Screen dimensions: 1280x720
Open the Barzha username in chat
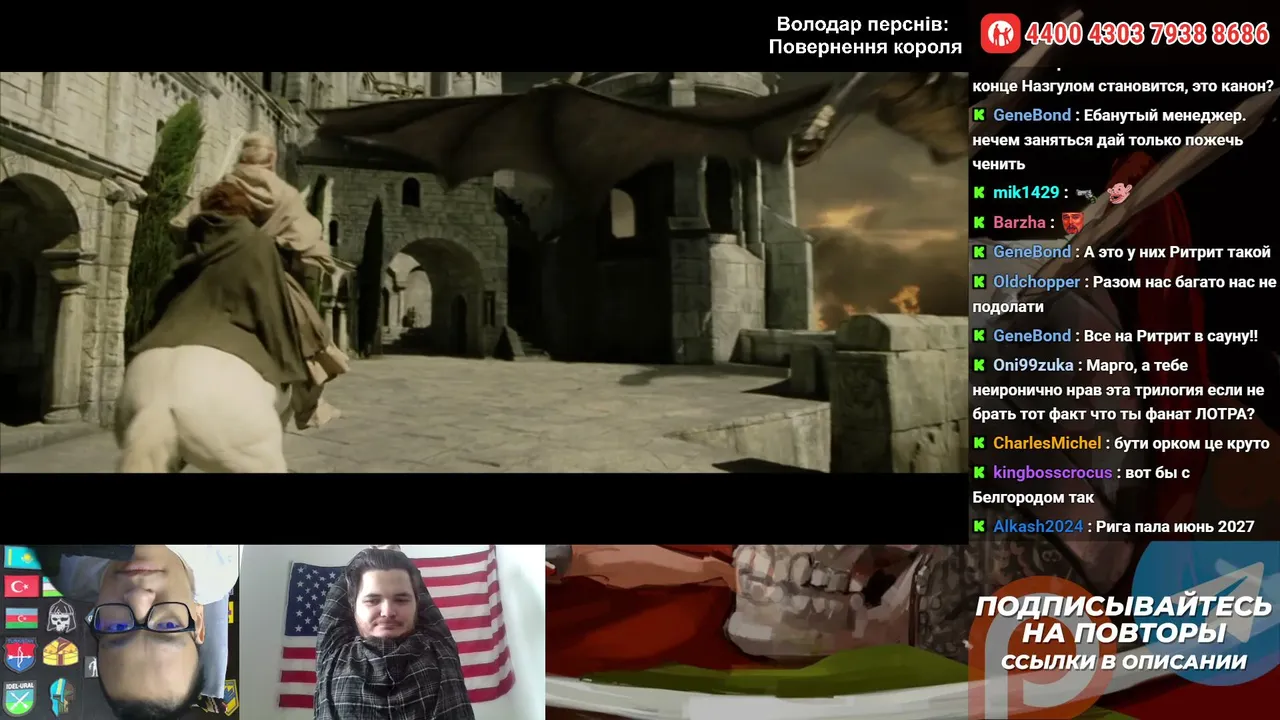point(1019,222)
